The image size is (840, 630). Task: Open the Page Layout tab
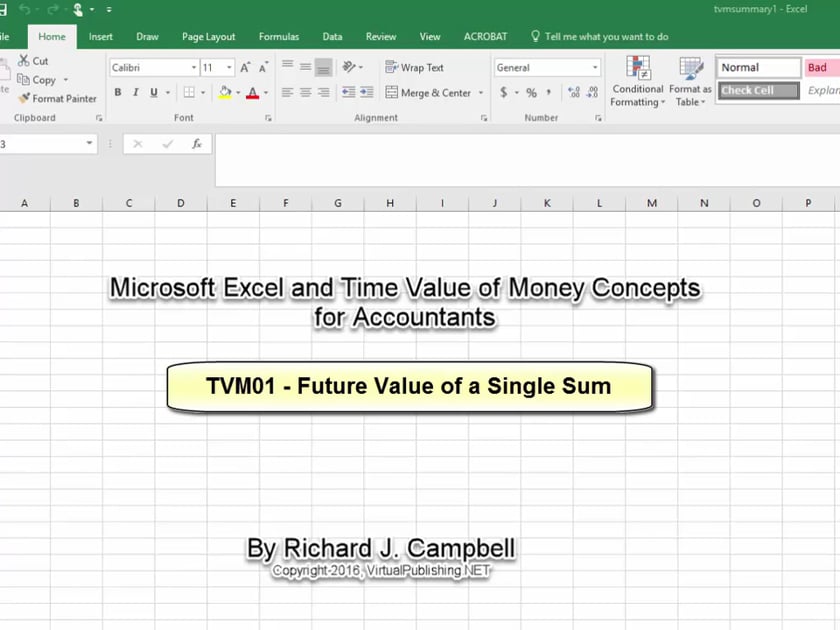[x=208, y=36]
